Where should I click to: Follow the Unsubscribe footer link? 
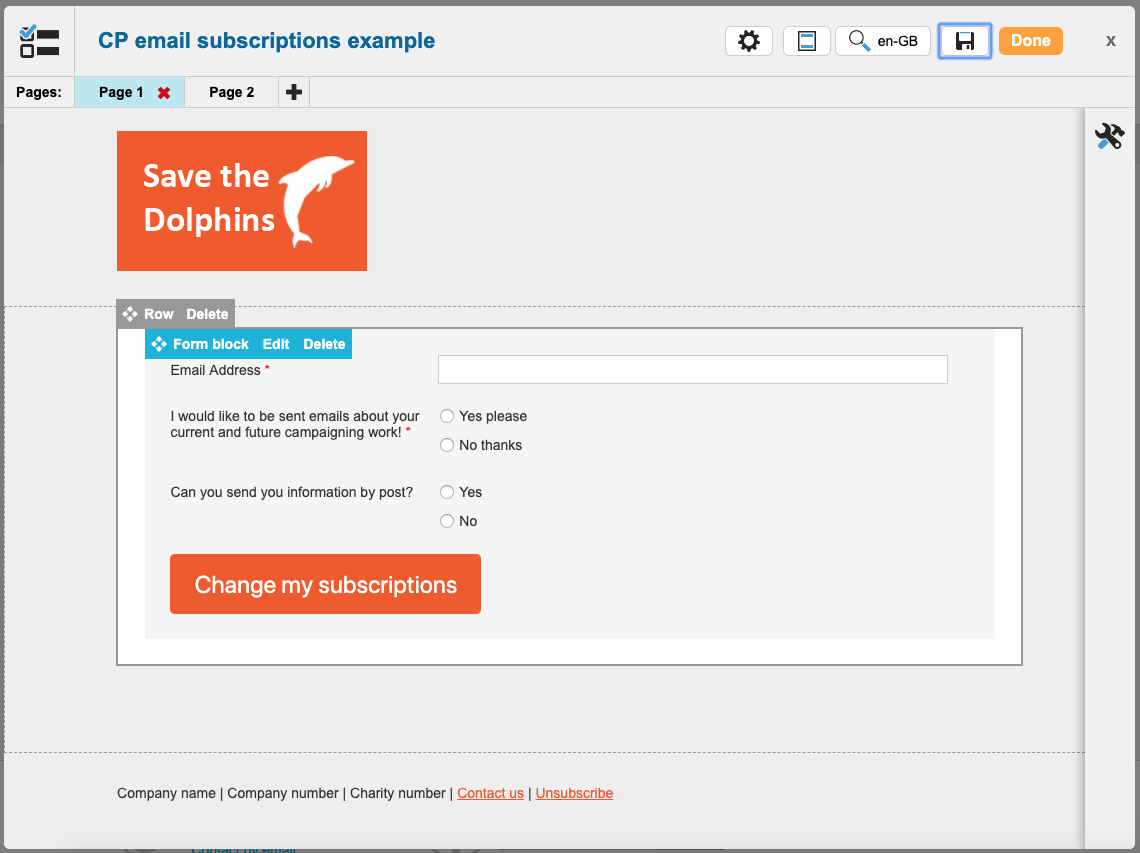click(x=574, y=793)
